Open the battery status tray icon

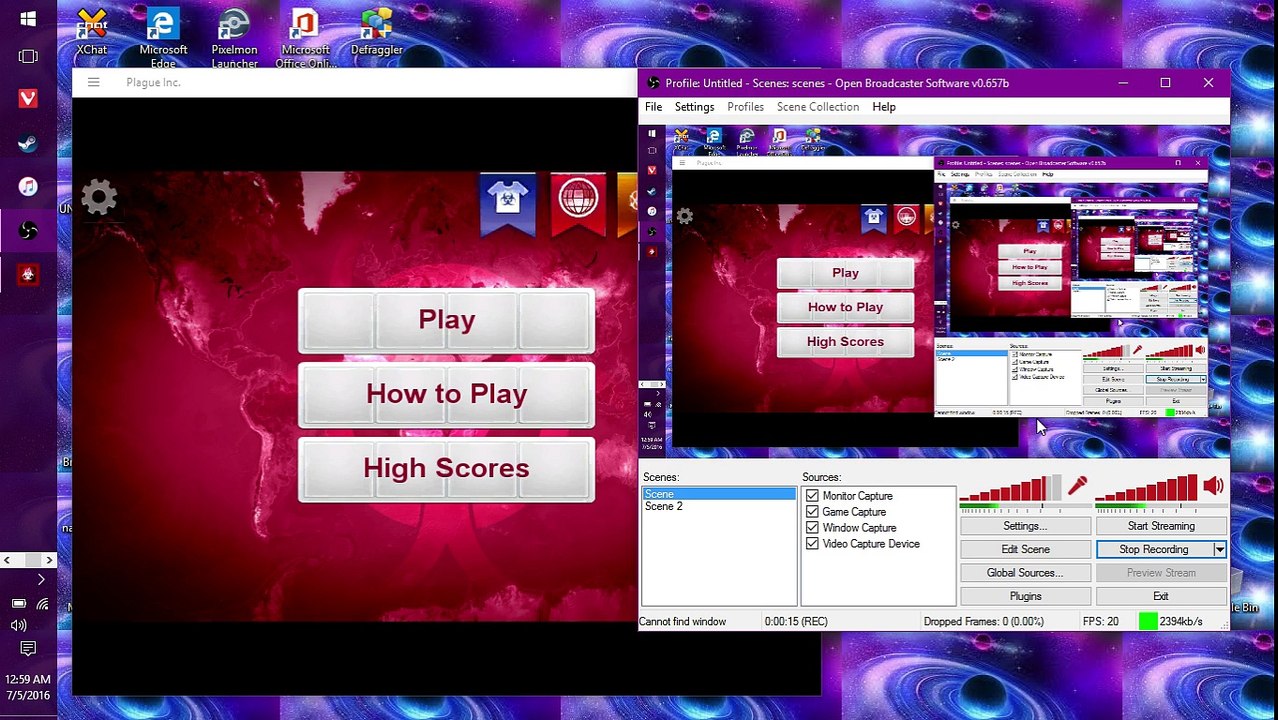pyautogui.click(x=18, y=604)
